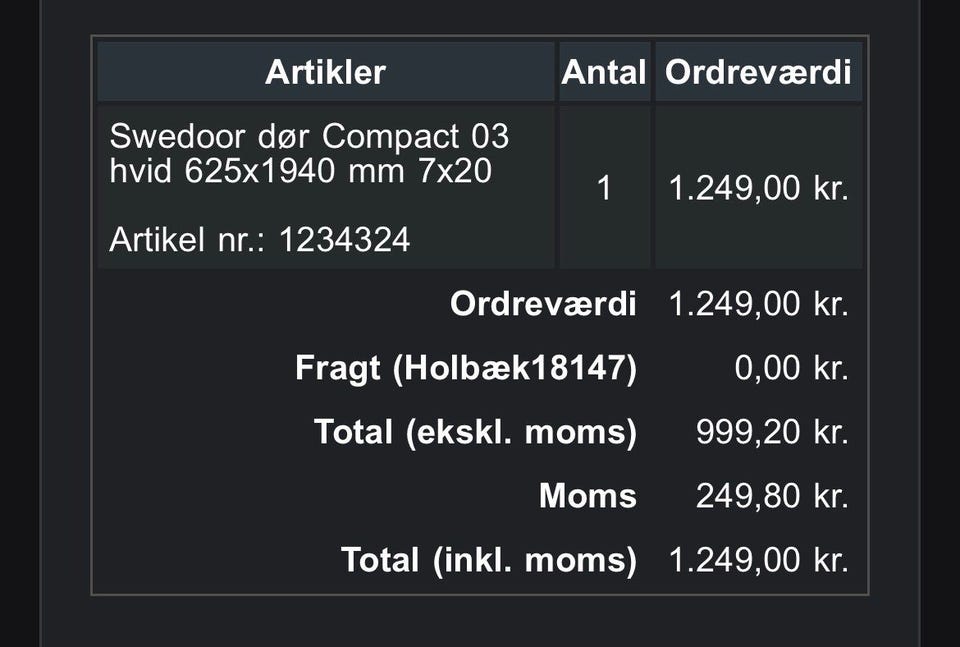Click the Total (inkl. moms) label
Viewport: 960px width, 647px height.
(488, 560)
